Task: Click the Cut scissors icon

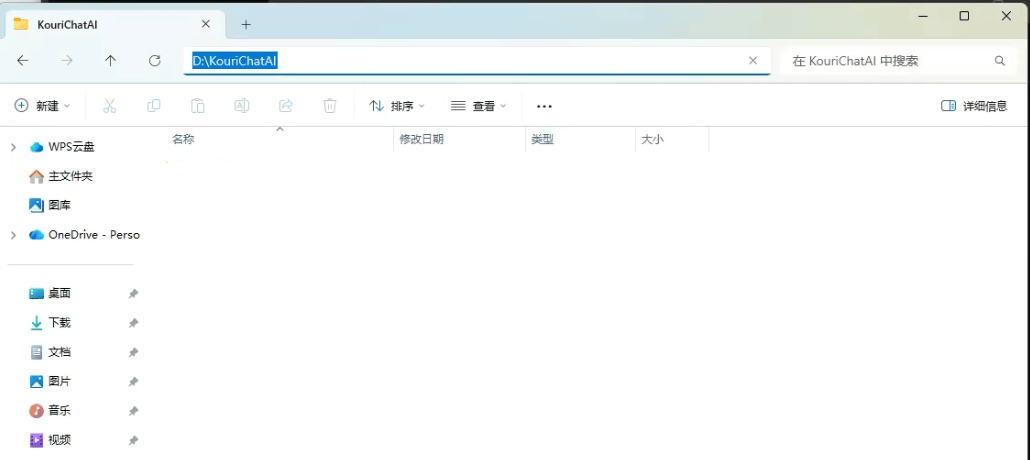Action: point(110,106)
